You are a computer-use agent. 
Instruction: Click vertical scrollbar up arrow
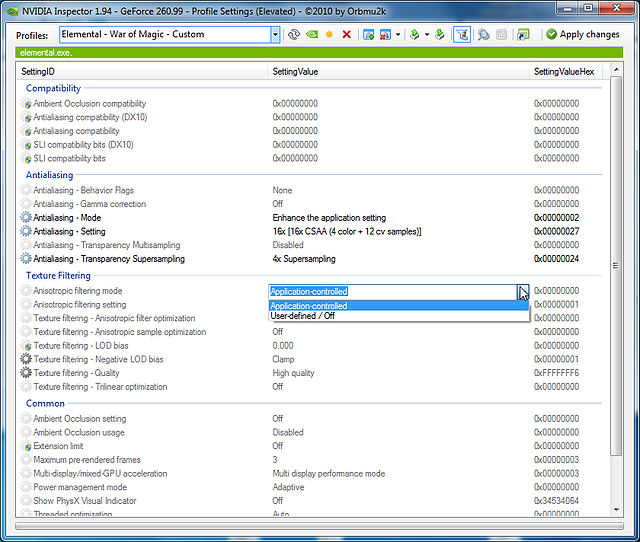tap(616, 70)
